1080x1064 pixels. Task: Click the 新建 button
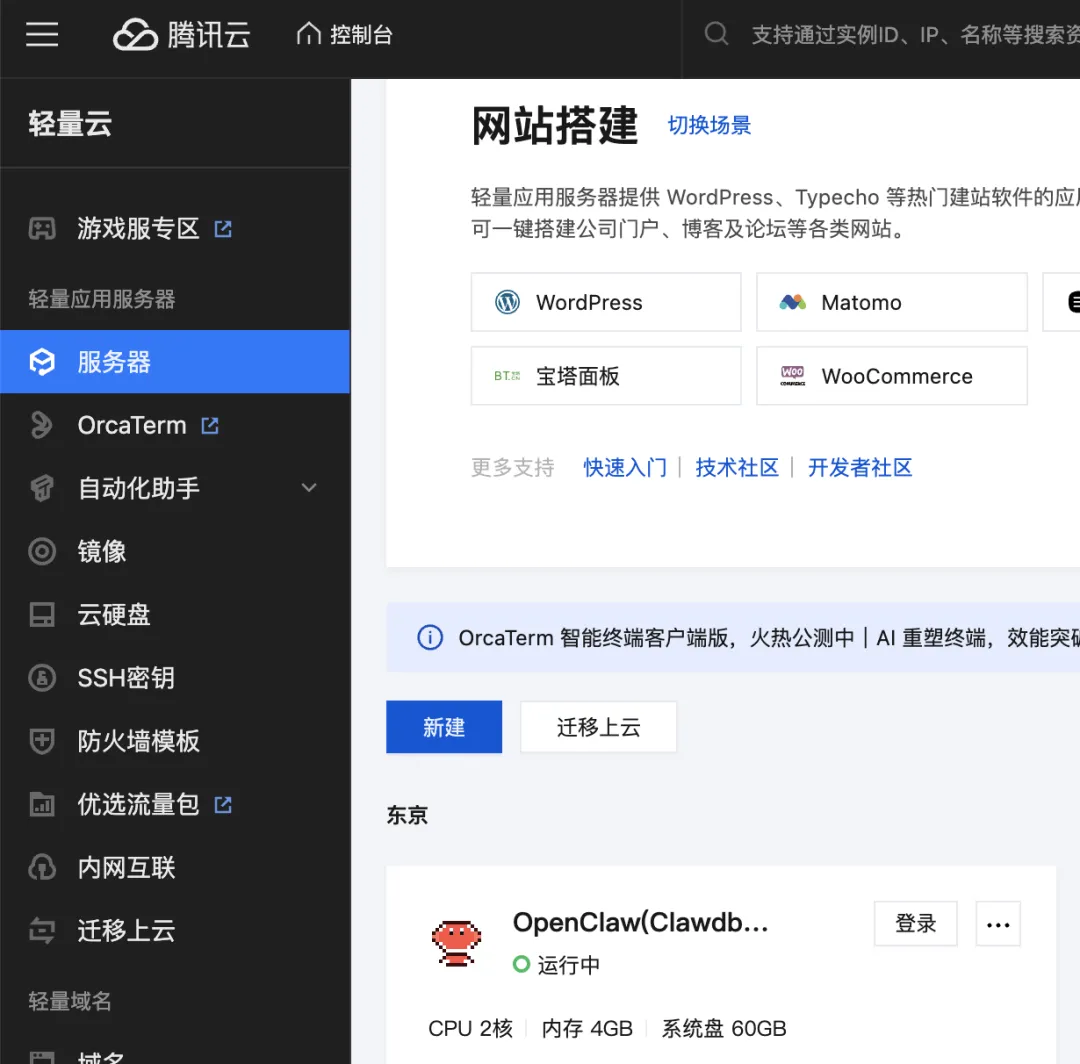coord(444,727)
